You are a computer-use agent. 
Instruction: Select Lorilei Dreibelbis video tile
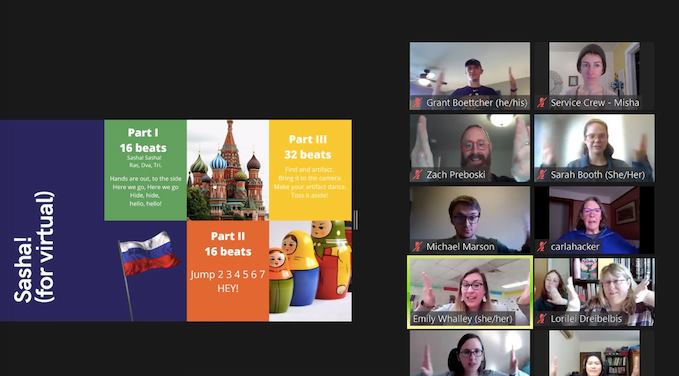coord(594,292)
